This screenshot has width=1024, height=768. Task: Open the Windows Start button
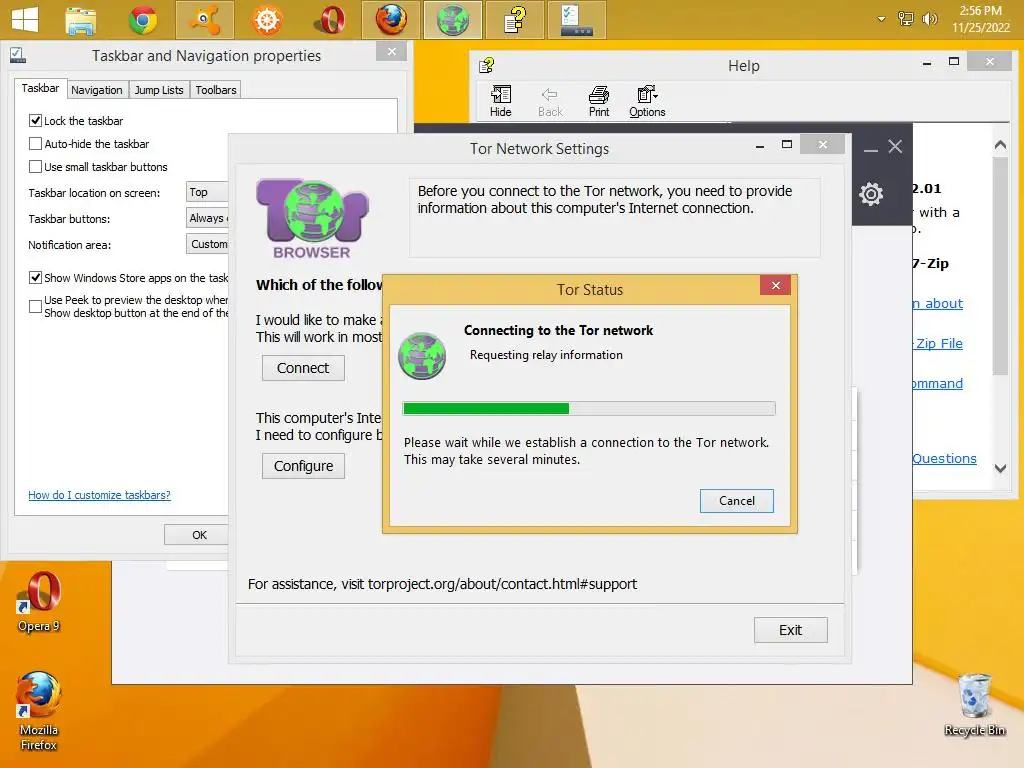(25, 20)
